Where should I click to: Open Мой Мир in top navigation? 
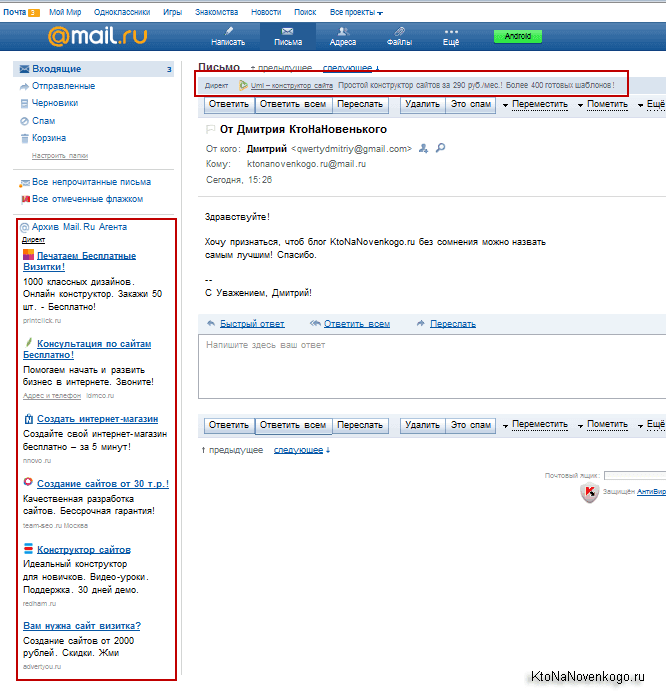point(65,12)
